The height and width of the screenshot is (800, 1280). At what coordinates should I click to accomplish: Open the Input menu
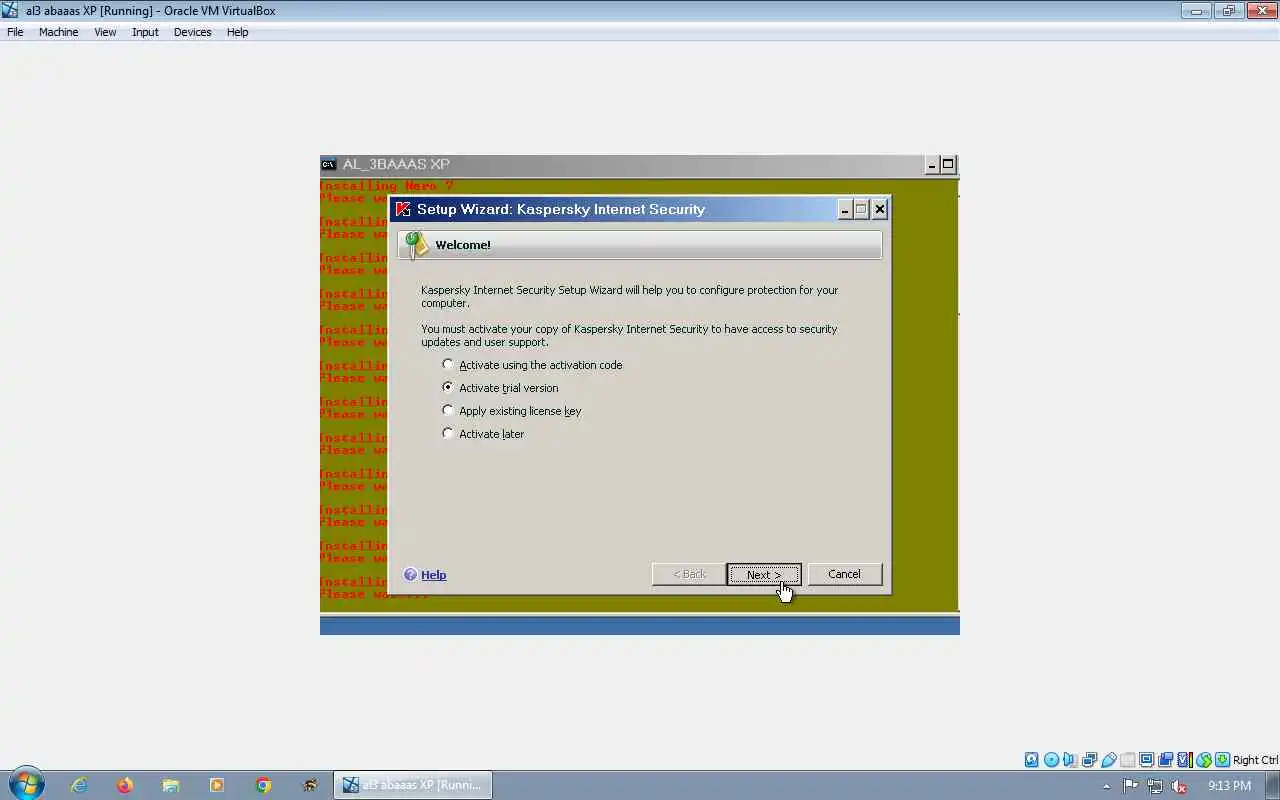coord(145,32)
